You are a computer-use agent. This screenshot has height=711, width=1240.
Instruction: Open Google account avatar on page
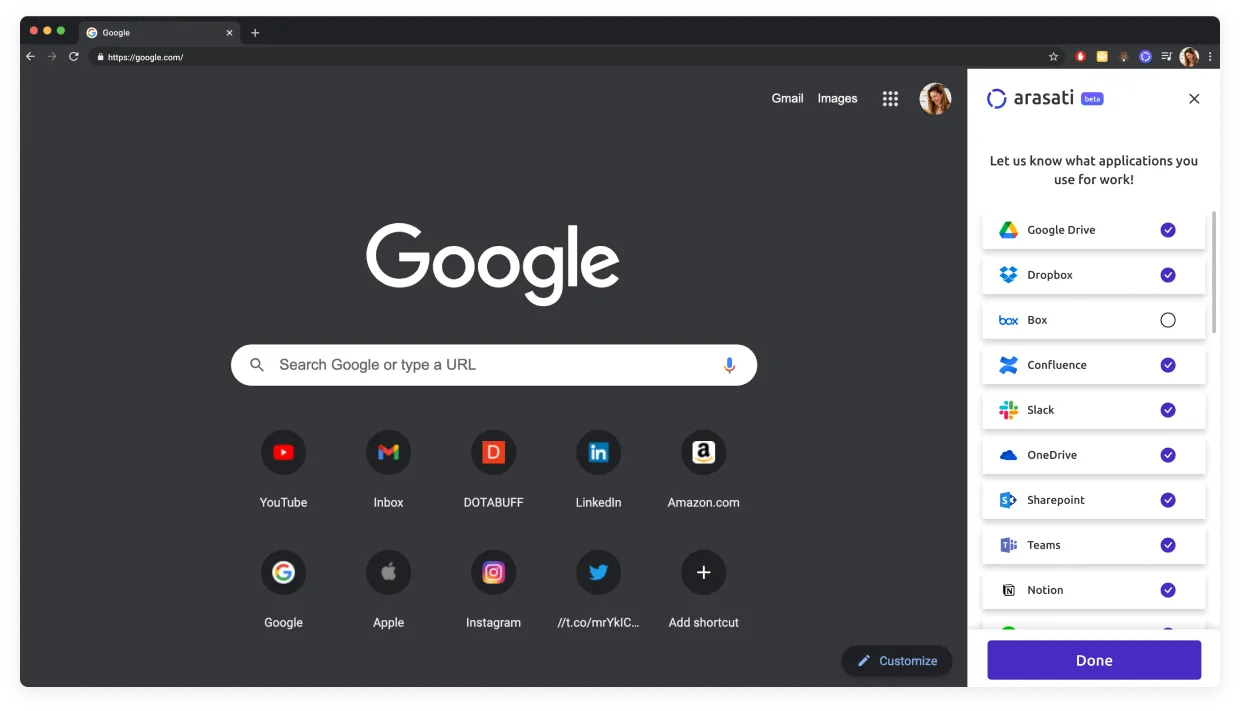[935, 98]
